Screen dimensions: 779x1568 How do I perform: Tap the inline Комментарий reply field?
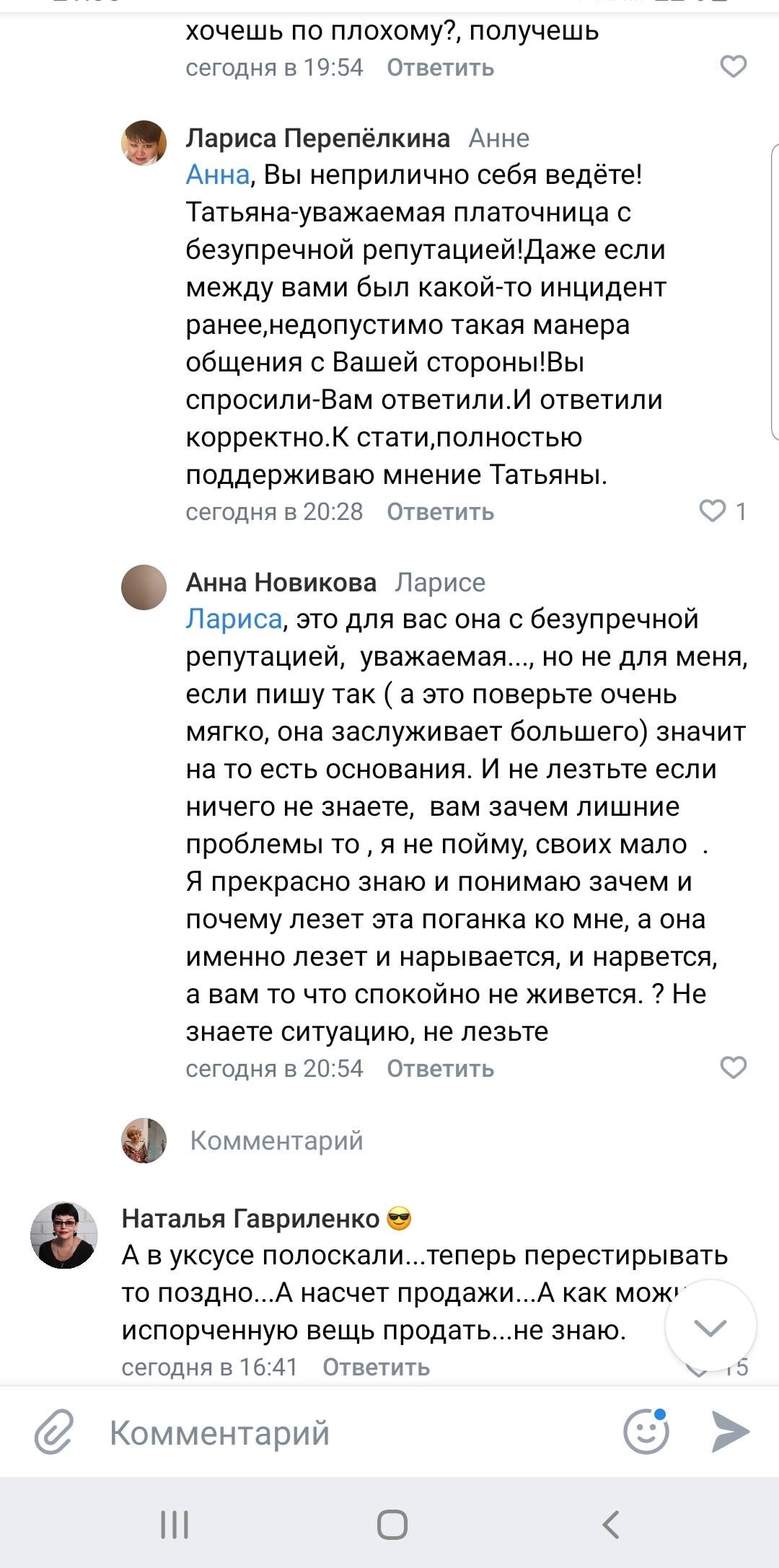276,1141
